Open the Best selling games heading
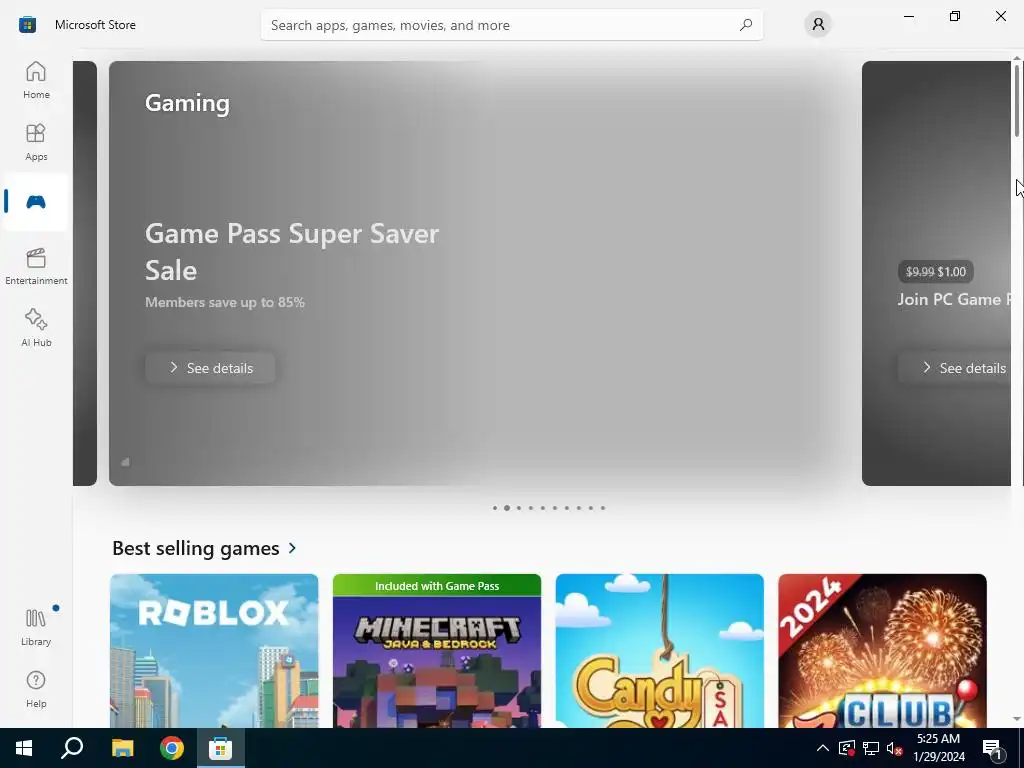The height and width of the screenshot is (768, 1024). 196,548
